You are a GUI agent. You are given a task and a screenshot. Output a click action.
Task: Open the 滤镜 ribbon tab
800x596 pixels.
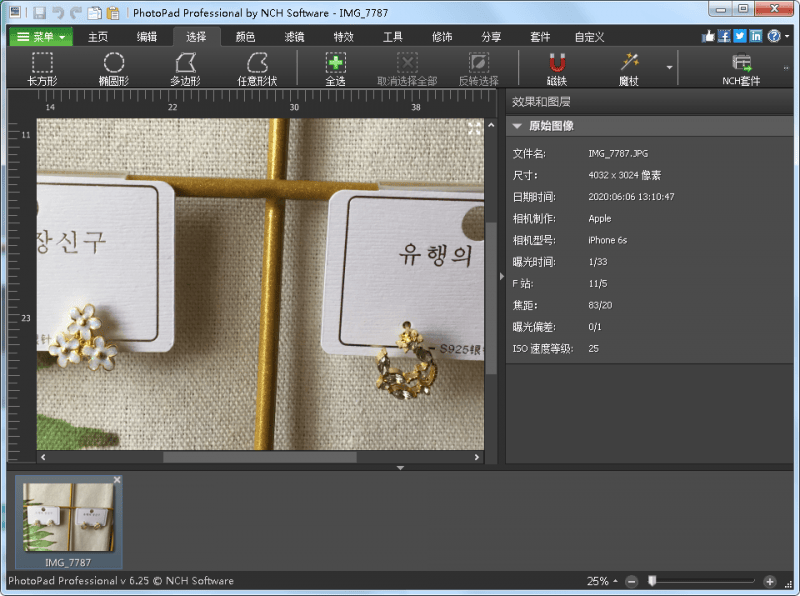coord(295,36)
